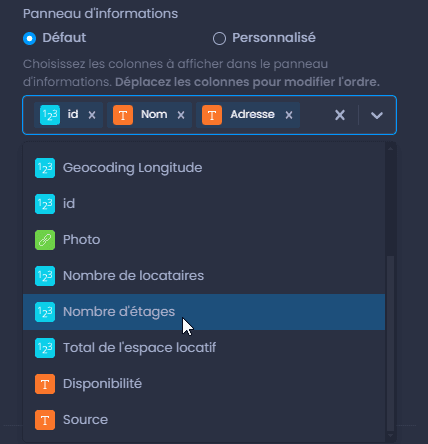Click the Adresse tag label
428x444 pixels.
[x=252, y=114]
